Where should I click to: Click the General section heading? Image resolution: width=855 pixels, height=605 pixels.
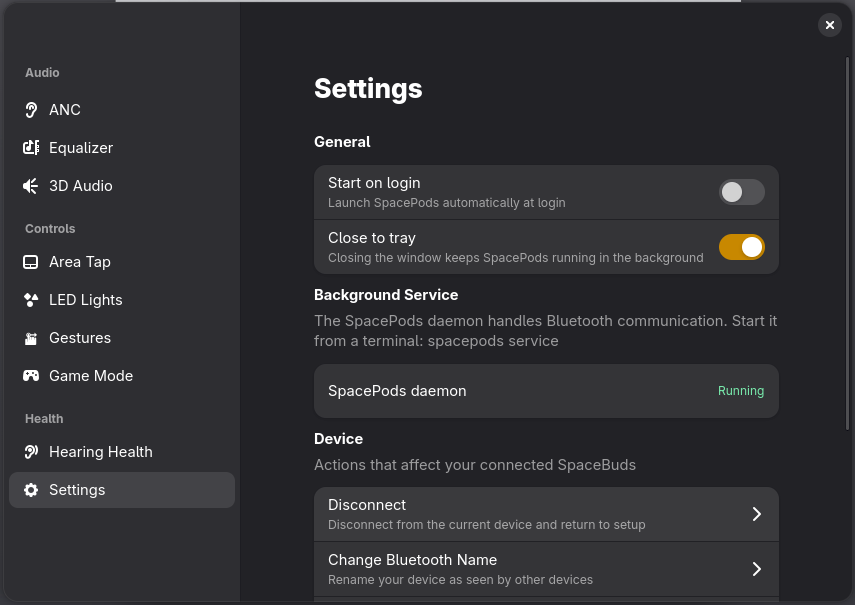(x=342, y=142)
